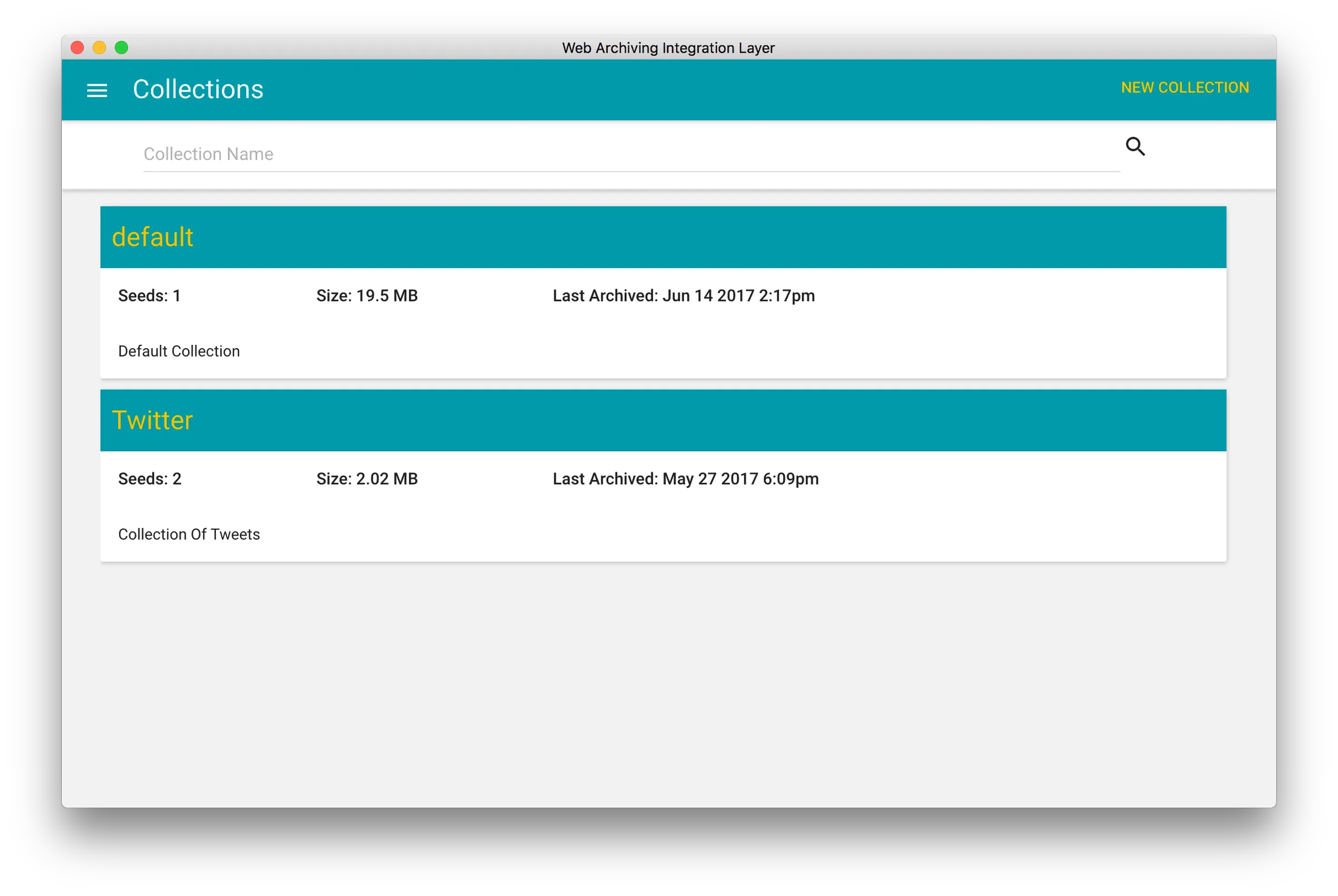
Task: Click NEW COLLECTION
Action: [x=1185, y=87]
